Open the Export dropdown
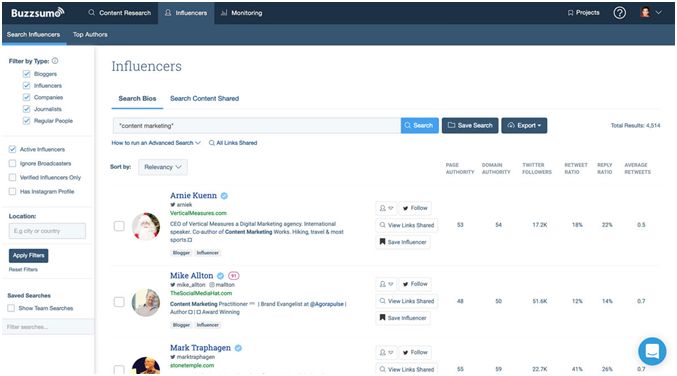 coord(524,125)
